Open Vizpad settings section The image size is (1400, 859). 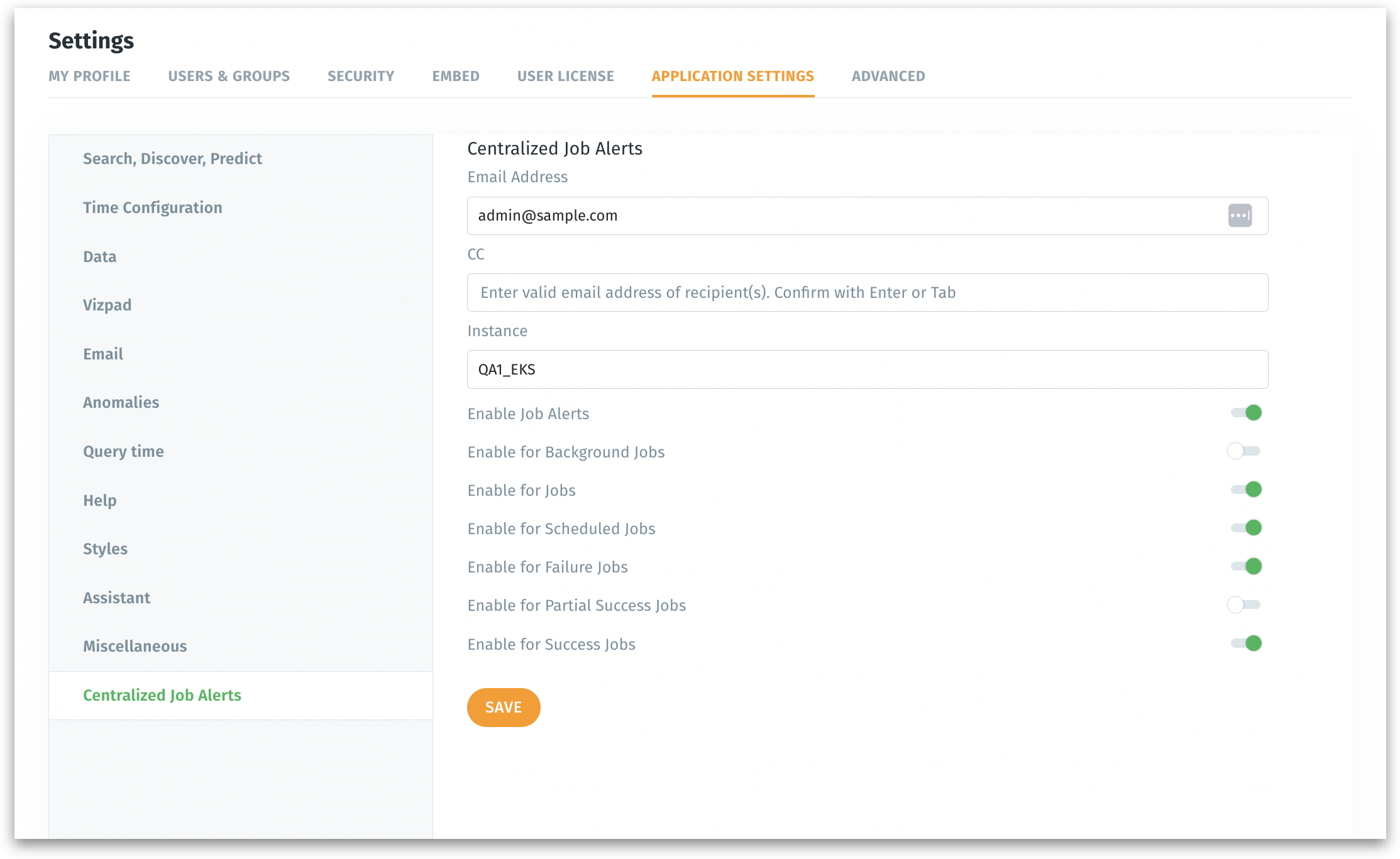coord(107,305)
